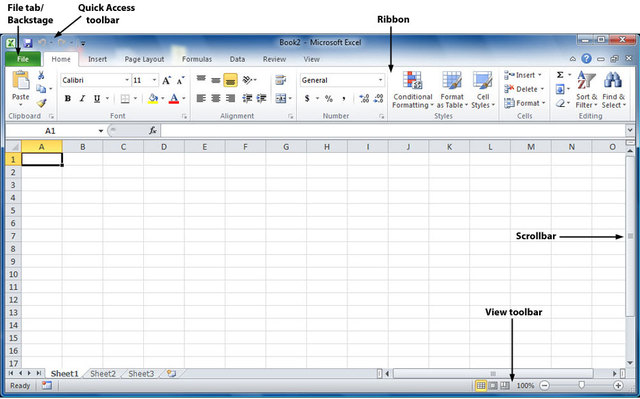
Task: Toggle Top Align vertical alignment
Action: tap(201, 80)
